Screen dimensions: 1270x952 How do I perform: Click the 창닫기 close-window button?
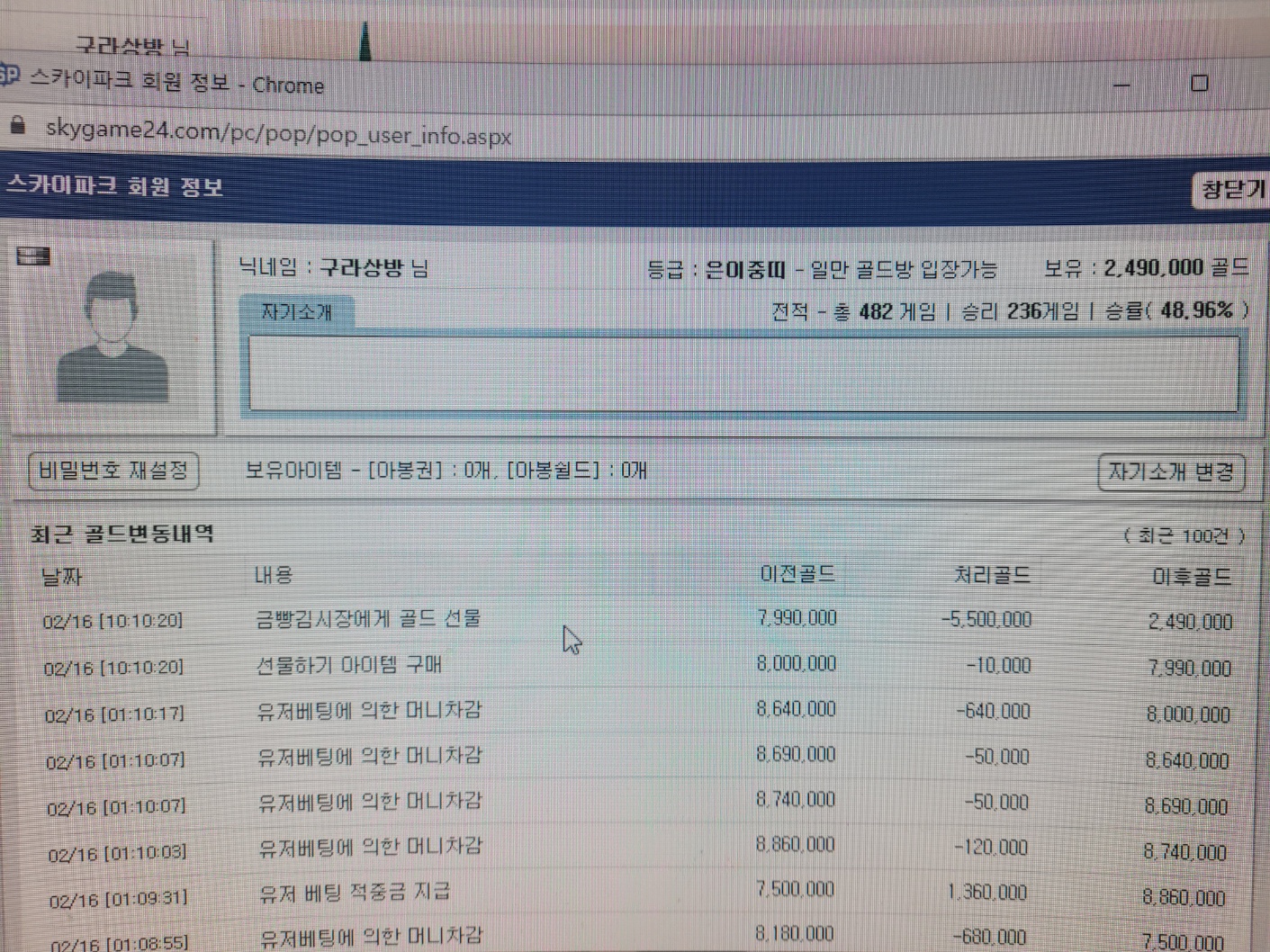pos(1230,190)
